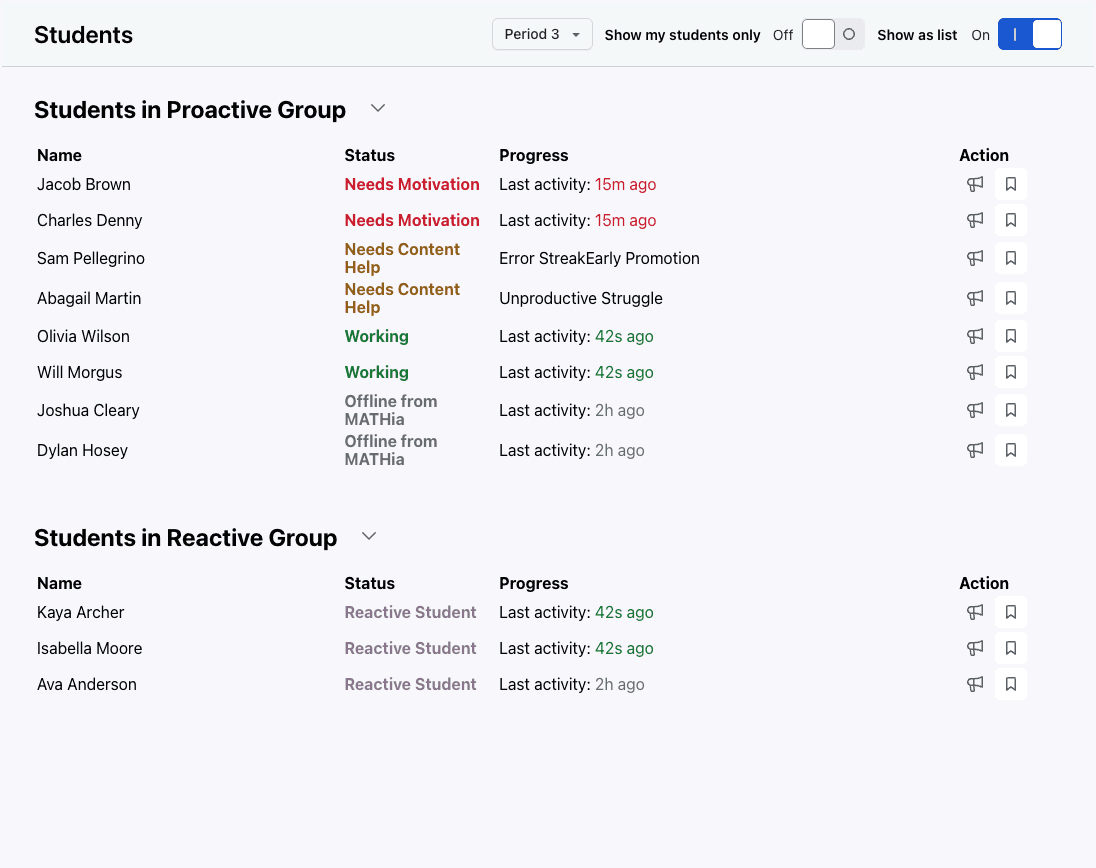This screenshot has height=868, width=1096.
Task: Click Reactive Student status for Isabella Moore
Action: 410,649
